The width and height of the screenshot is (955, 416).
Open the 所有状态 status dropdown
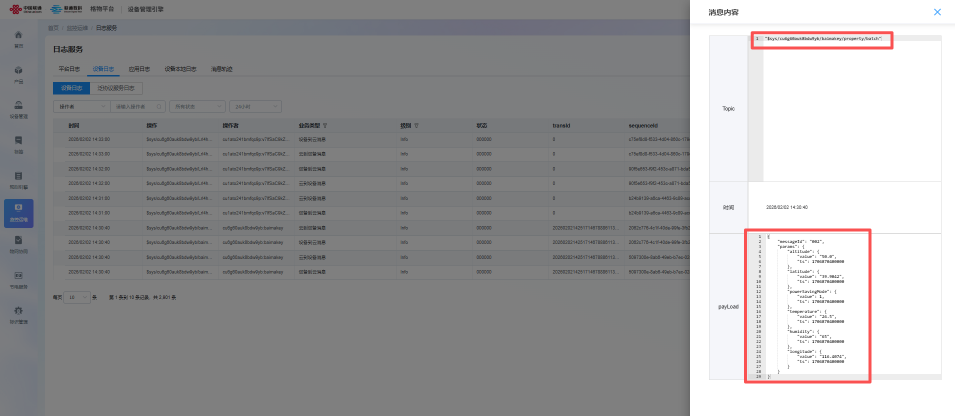point(195,105)
